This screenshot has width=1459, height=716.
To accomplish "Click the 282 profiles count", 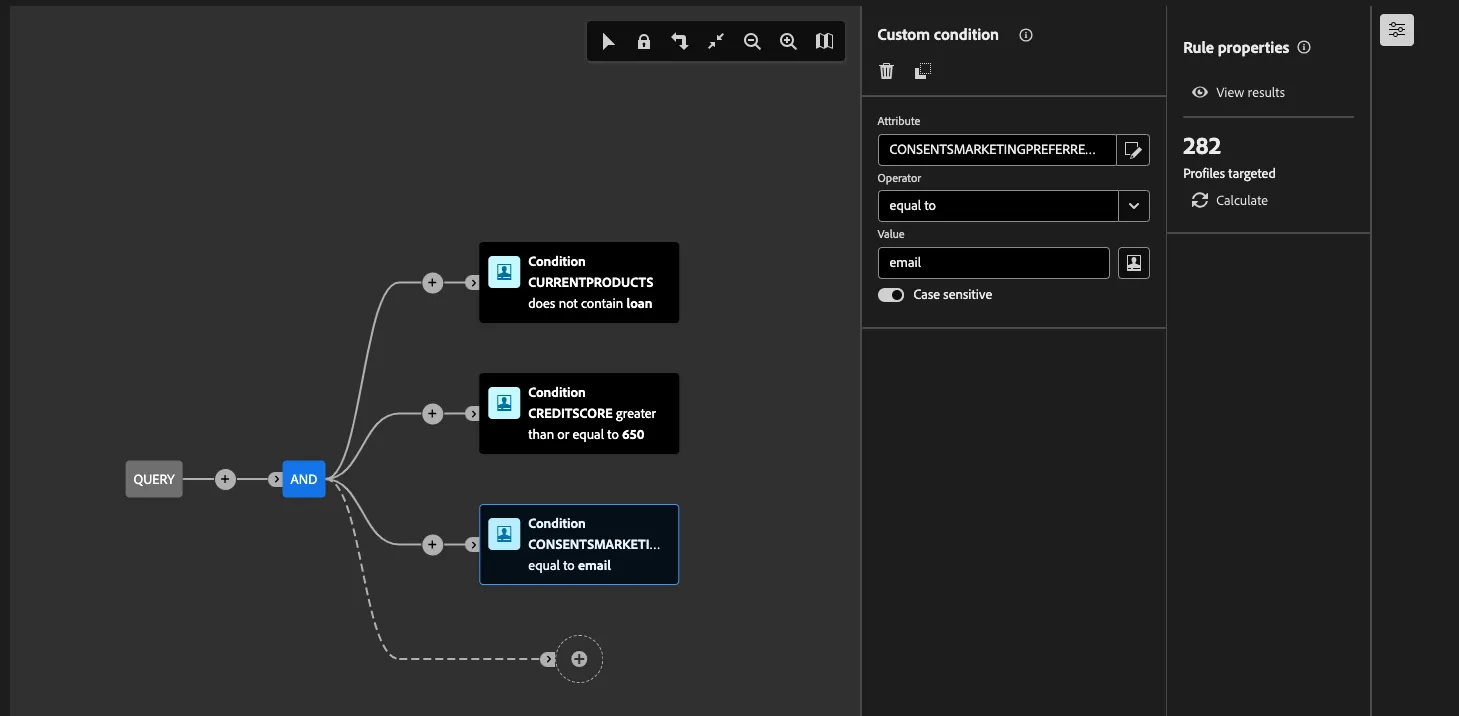I will coord(1202,147).
